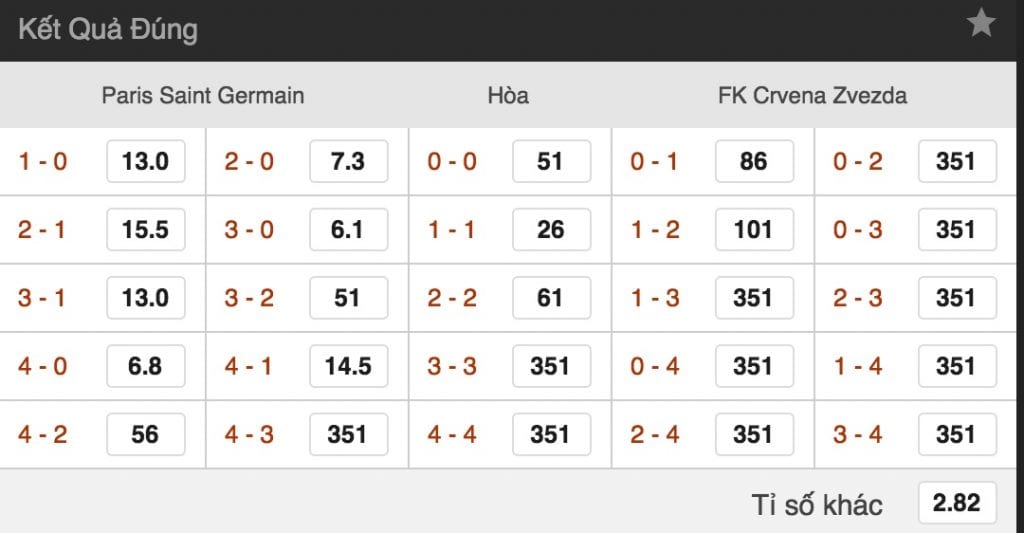This screenshot has width=1024, height=533.
Task: Pick 1 - 2 odds 101
Action: tap(753, 229)
